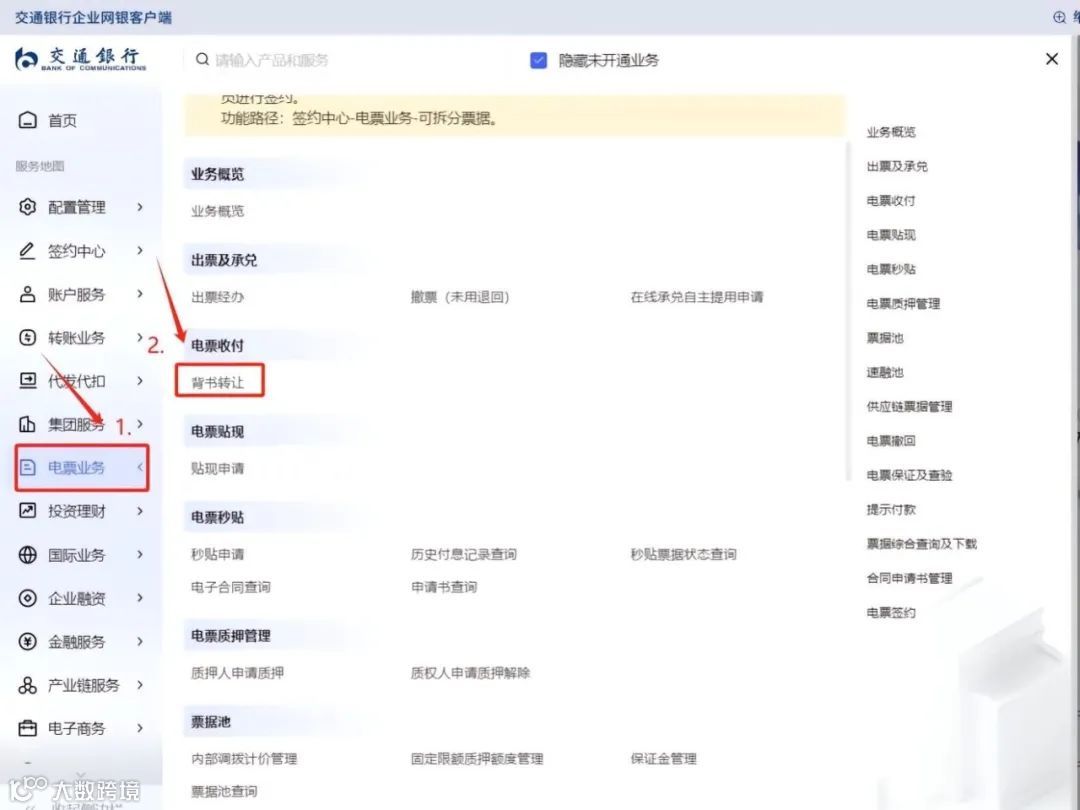Open 质权人申请质押解除 link
Image resolution: width=1080 pixels, height=810 pixels.
coord(470,673)
